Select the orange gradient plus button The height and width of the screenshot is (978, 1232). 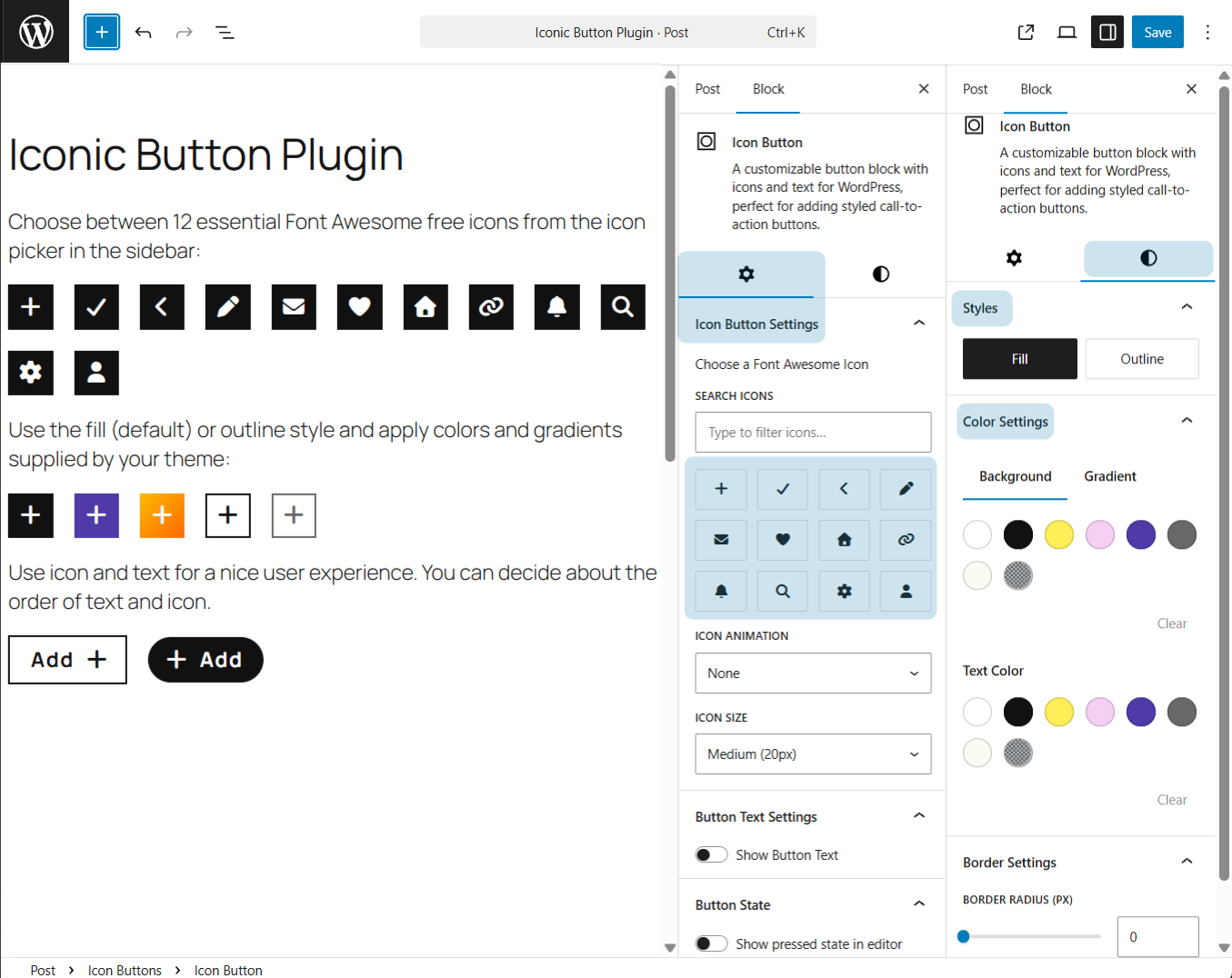click(x=162, y=515)
